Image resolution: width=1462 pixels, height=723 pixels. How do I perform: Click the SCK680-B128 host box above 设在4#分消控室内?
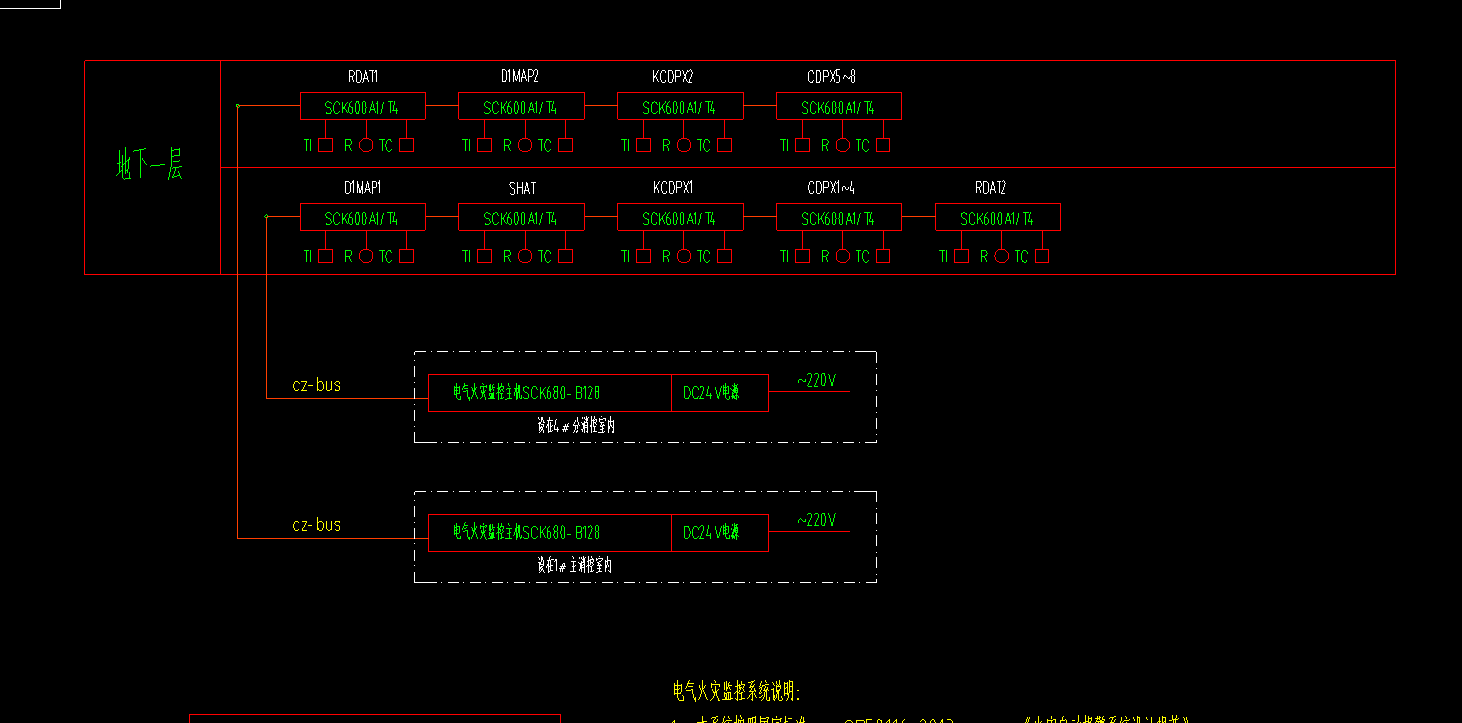[549, 393]
